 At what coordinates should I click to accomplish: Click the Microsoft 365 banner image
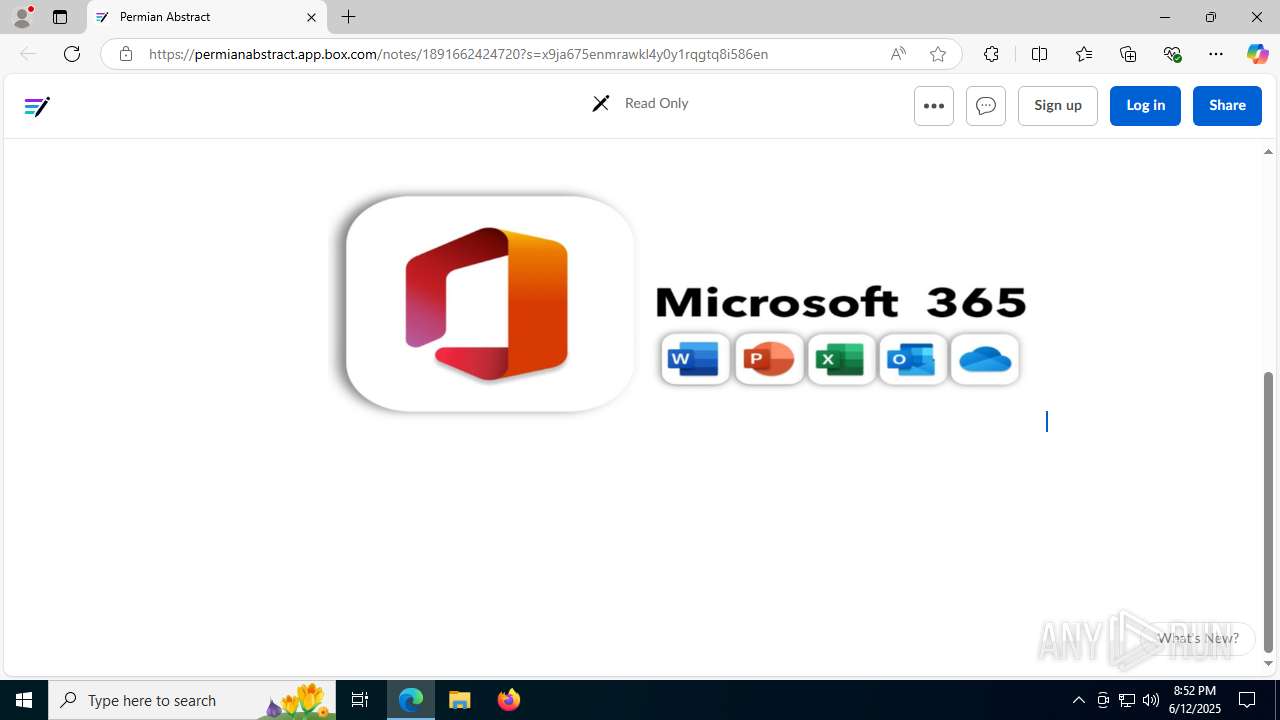(680, 303)
